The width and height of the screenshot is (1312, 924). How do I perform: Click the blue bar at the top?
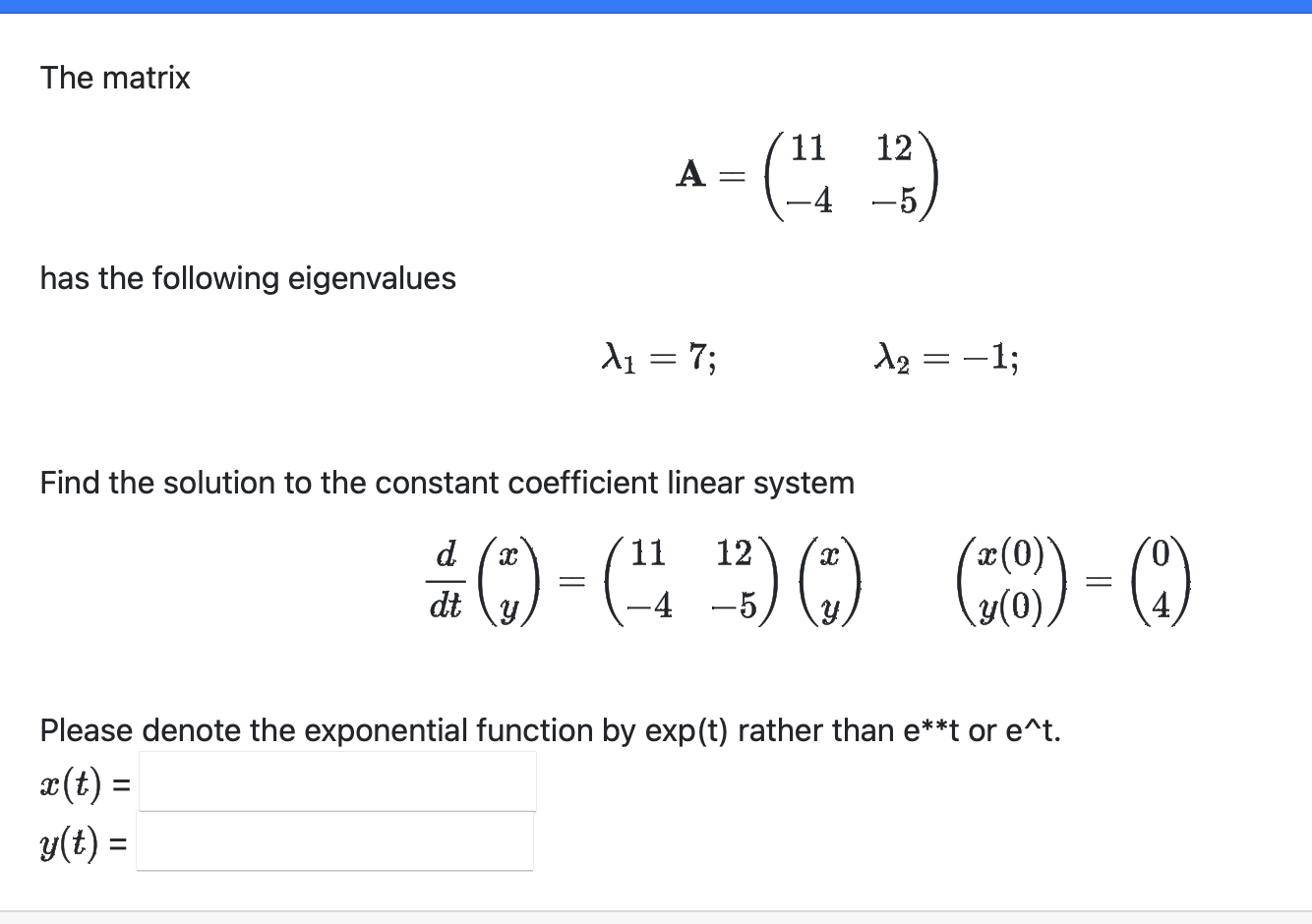[656, 6]
